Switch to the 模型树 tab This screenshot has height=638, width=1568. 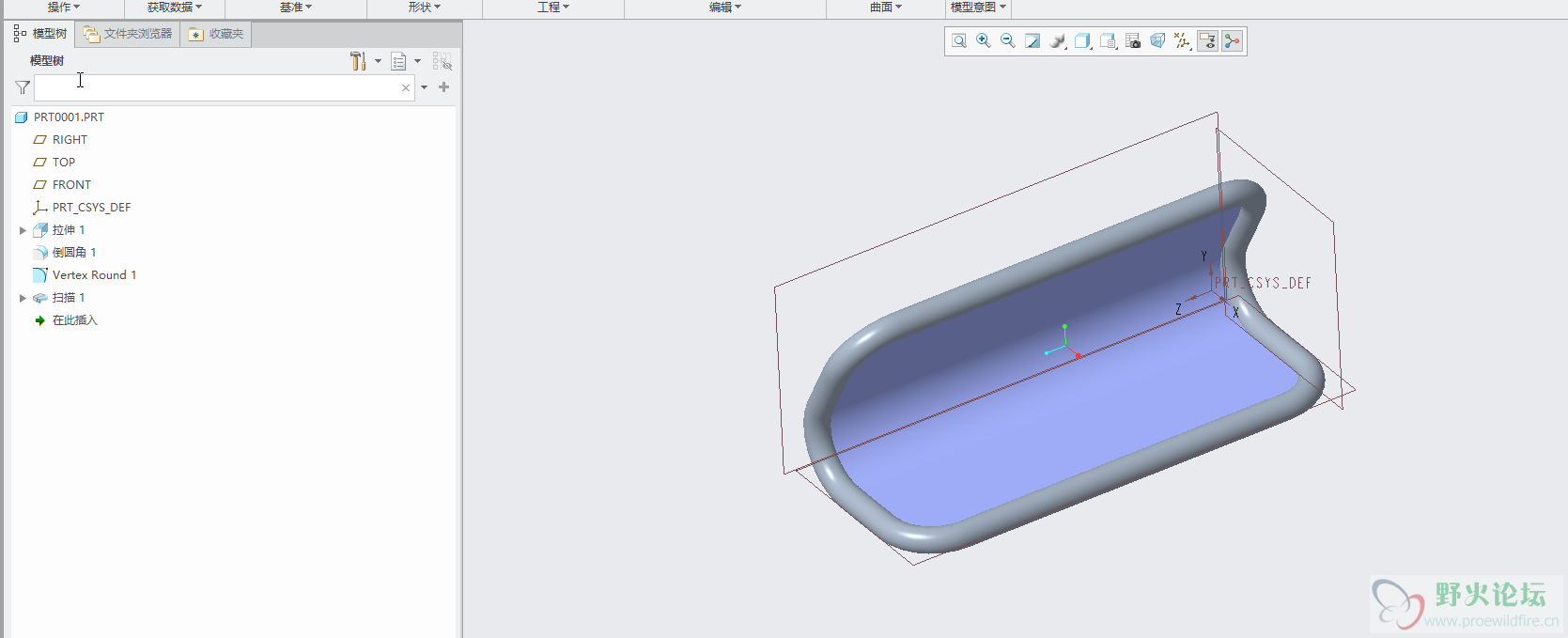pos(40,34)
